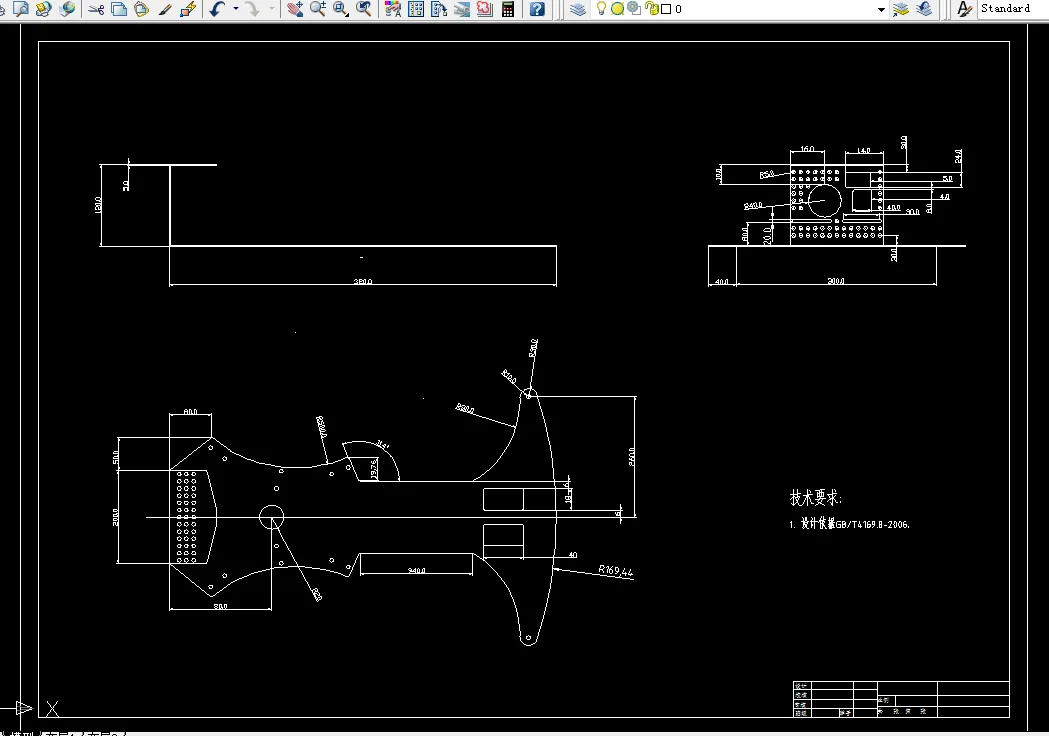Expand the redo history dropdown arrow

point(271,9)
